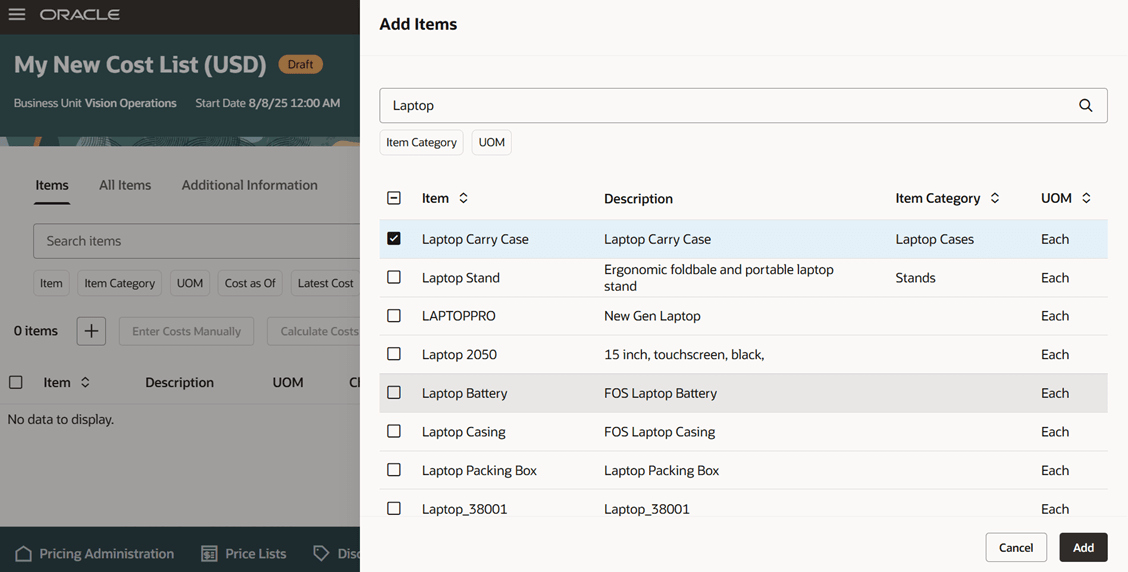
Task: Click the search magnifier icon in Add Items
Action: coord(1086,105)
